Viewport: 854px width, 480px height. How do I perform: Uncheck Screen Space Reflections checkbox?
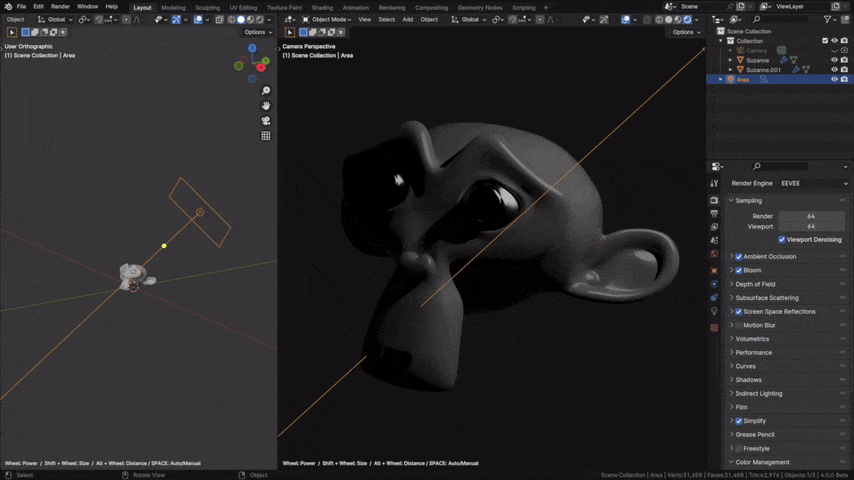tap(739, 312)
